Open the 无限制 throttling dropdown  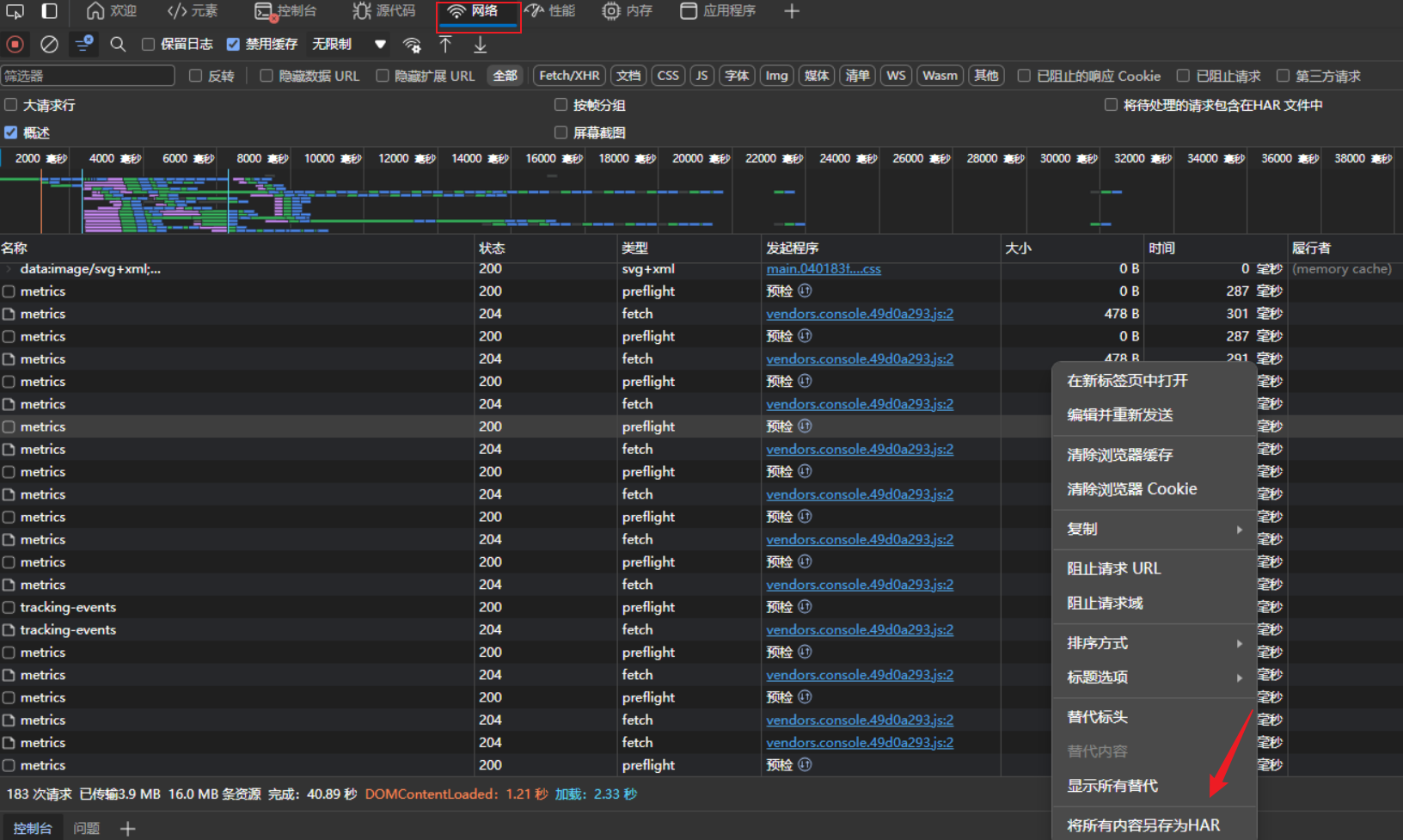pos(349,44)
